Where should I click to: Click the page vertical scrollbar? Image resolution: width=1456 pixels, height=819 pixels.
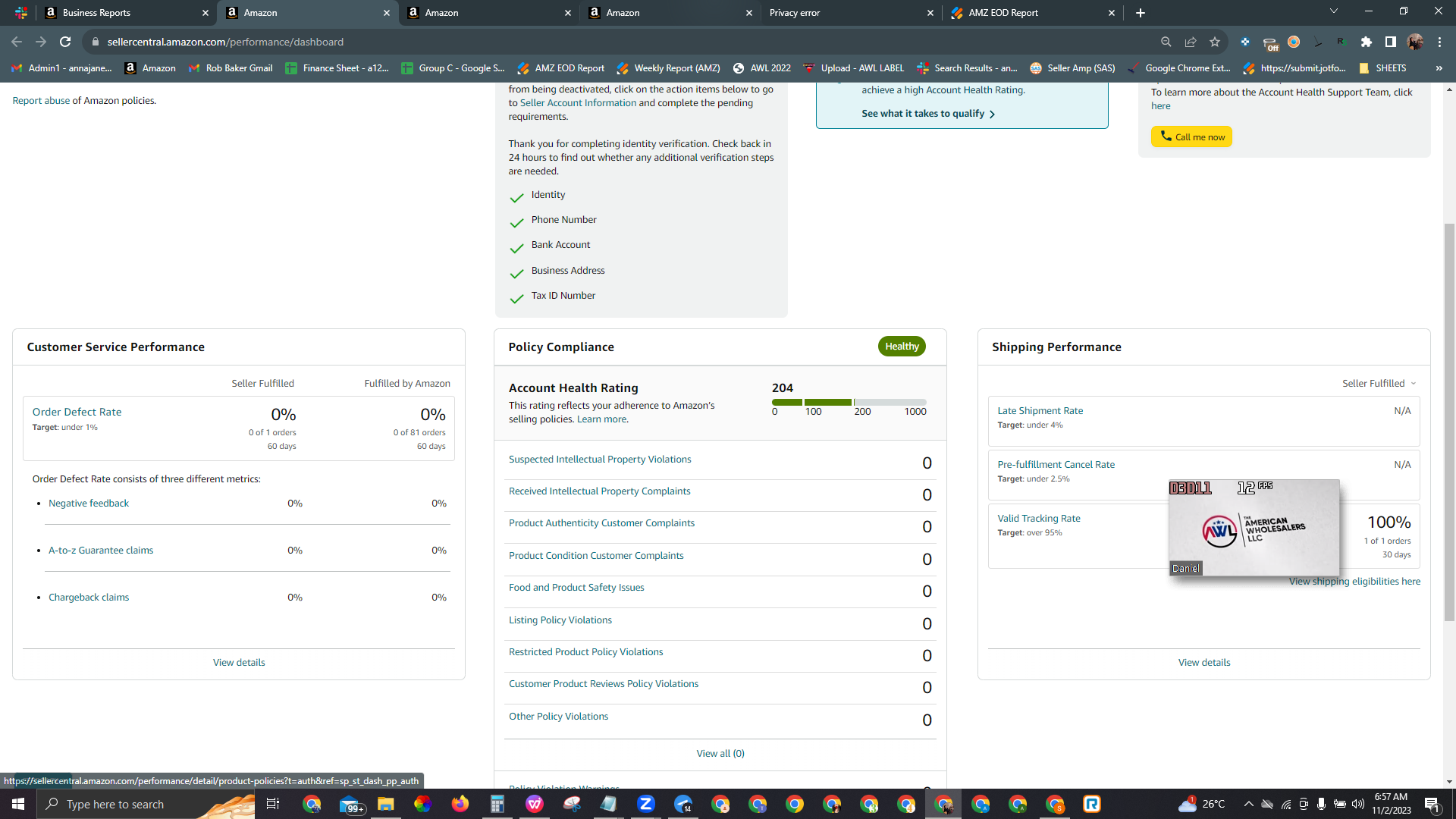point(1449,422)
